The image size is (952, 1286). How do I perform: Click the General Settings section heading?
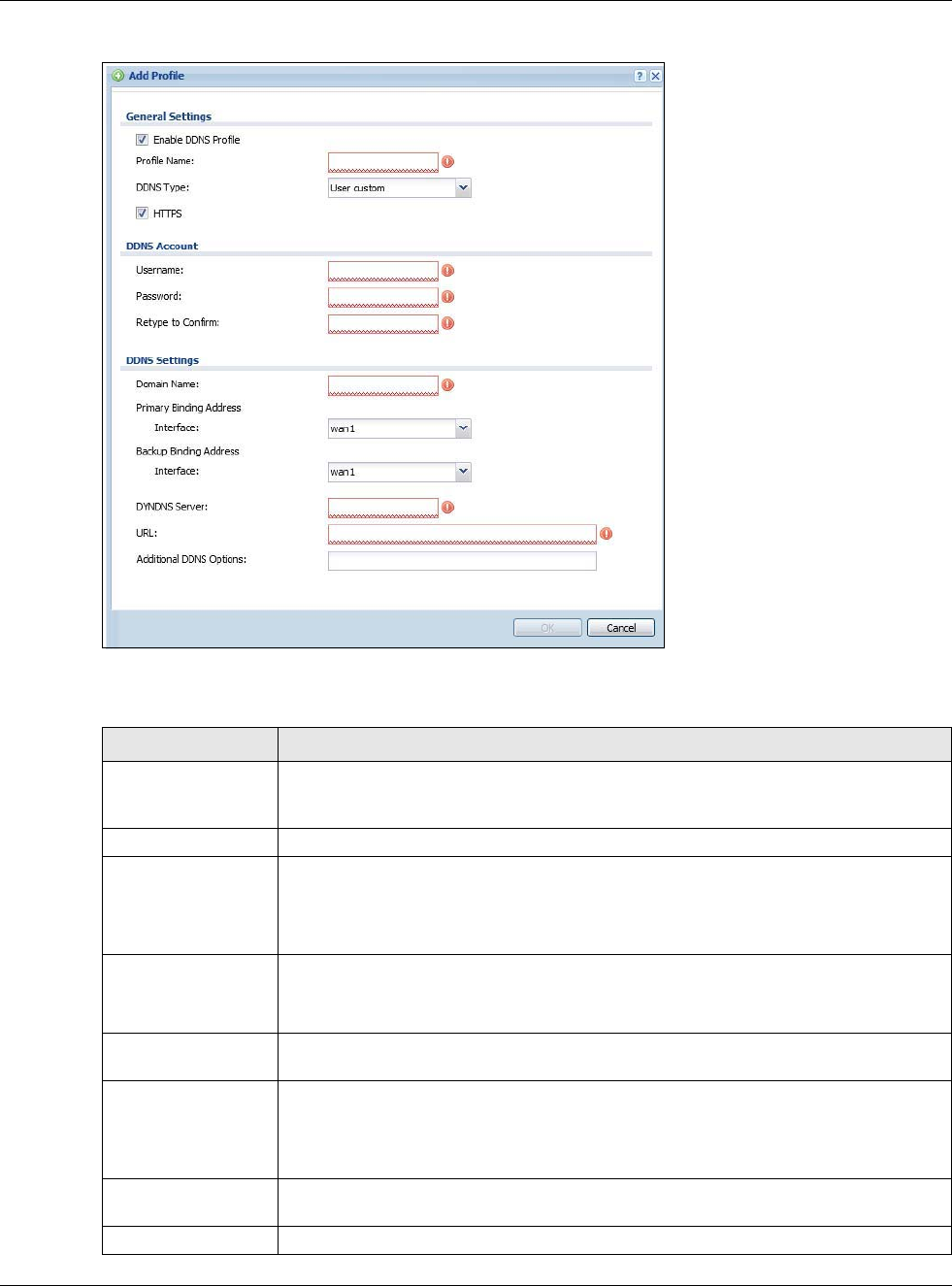[169, 116]
